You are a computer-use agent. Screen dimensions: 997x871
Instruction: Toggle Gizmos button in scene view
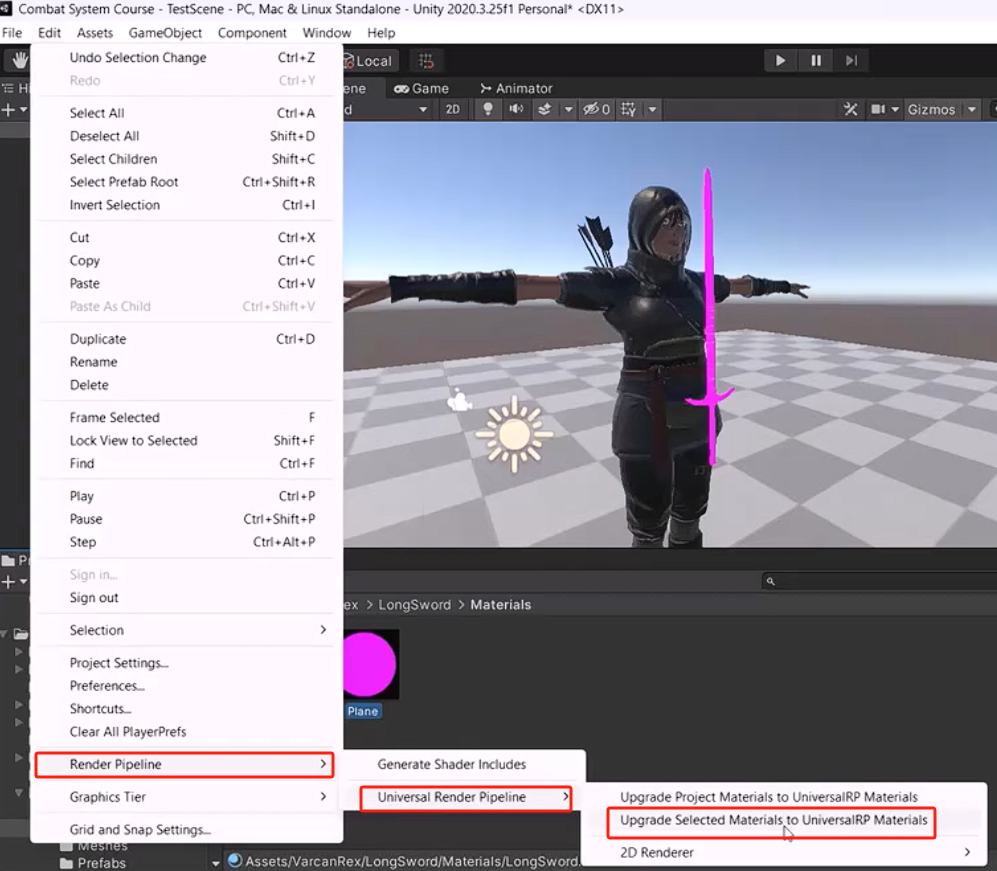pos(931,109)
